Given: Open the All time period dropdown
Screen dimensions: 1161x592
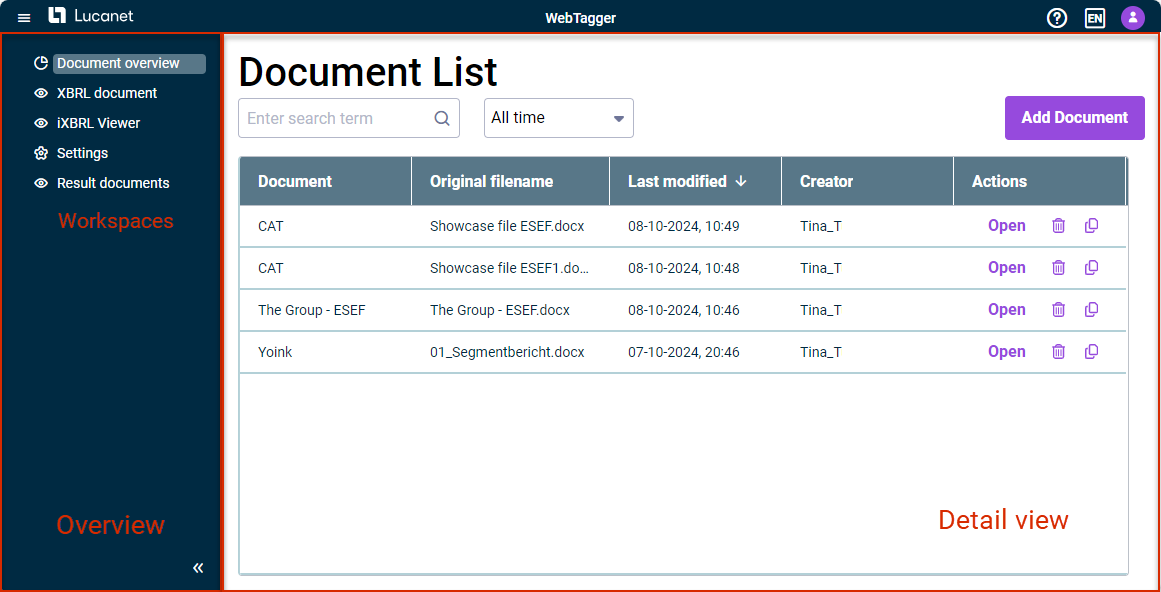Looking at the screenshot, I should coord(559,118).
